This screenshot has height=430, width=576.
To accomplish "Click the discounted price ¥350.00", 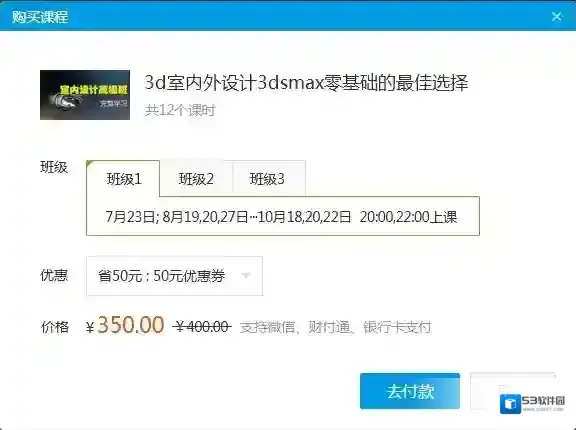I will [125, 325].
